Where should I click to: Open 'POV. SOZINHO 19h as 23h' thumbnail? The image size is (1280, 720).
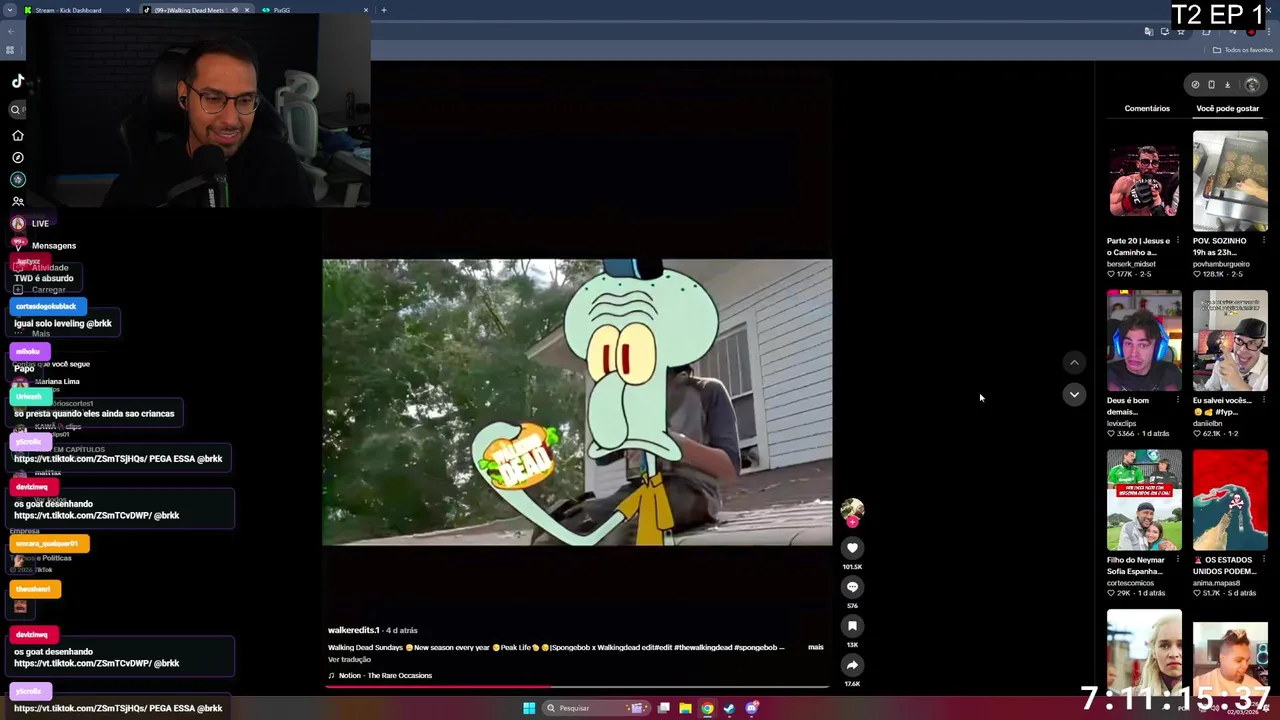(x=1230, y=181)
